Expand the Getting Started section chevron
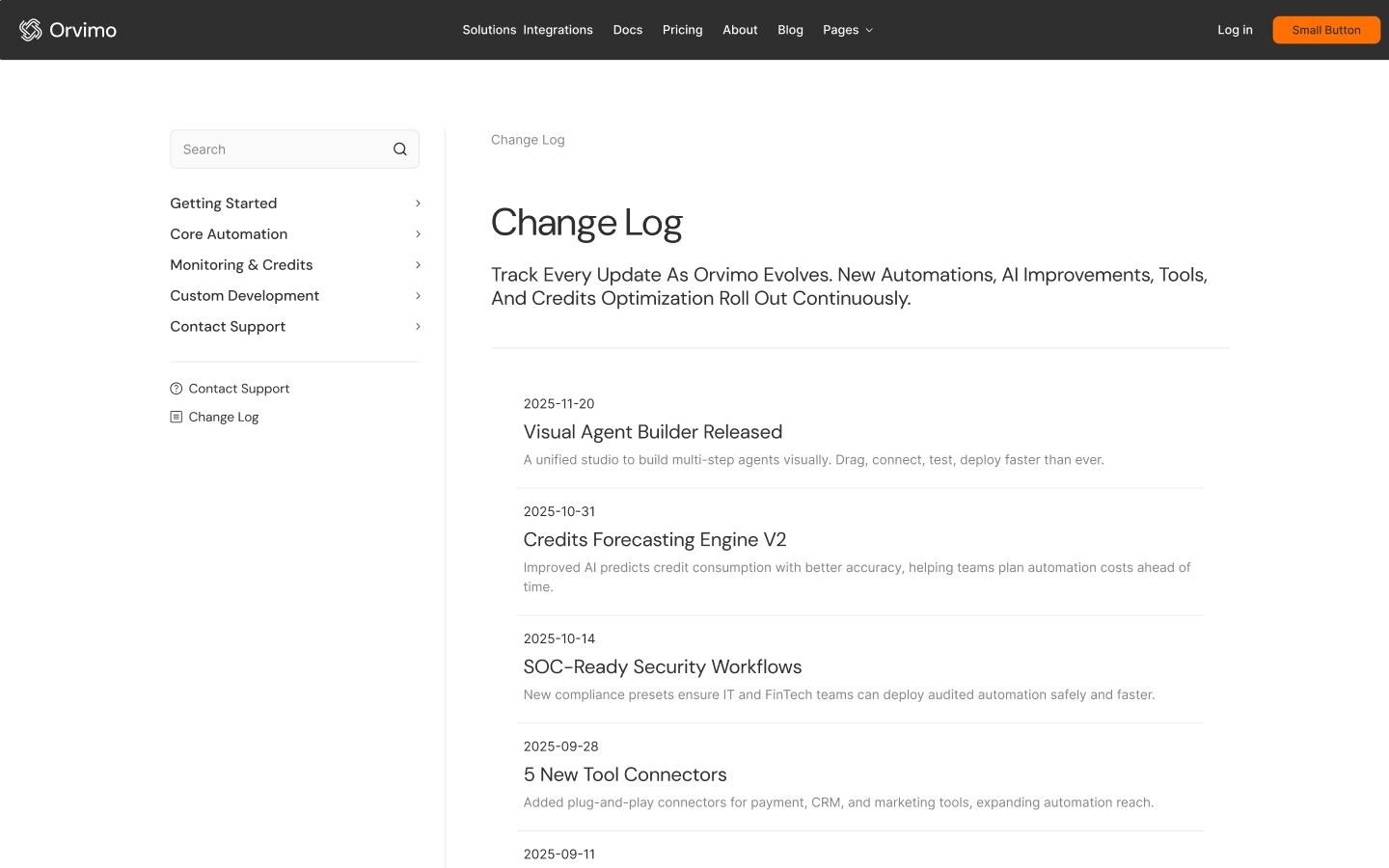Screen dimensions: 1389x868 [x=418, y=203]
